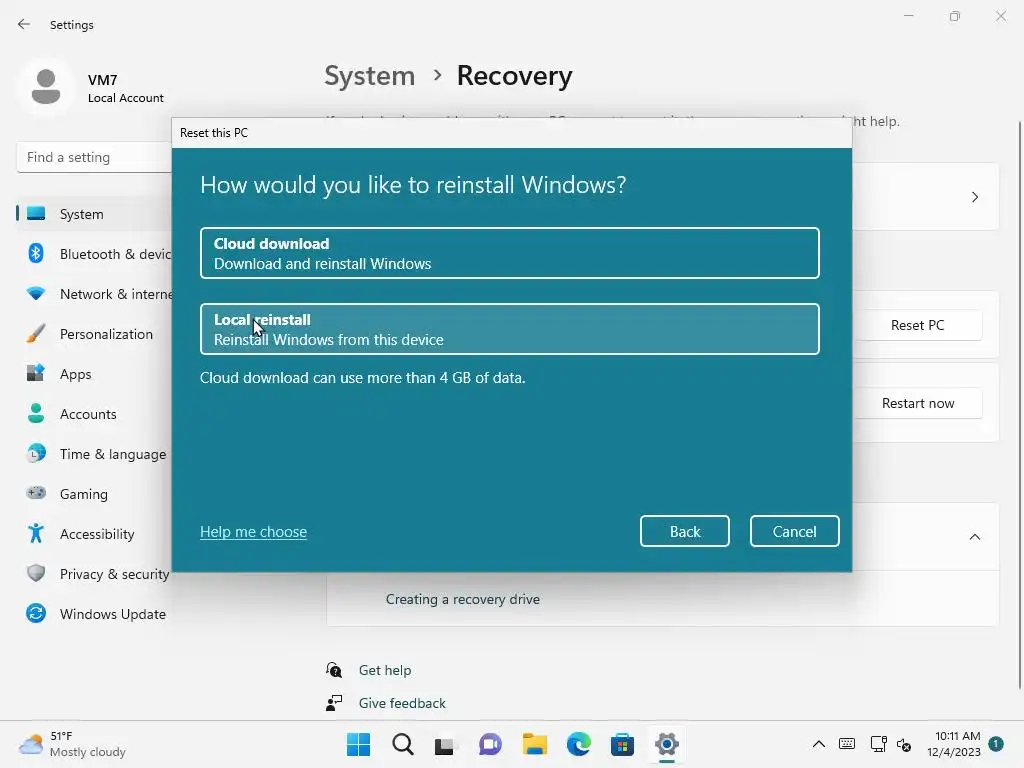This screenshot has height=768, width=1024.
Task: Launch Microsoft Edge from taskbar
Action: click(x=578, y=744)
